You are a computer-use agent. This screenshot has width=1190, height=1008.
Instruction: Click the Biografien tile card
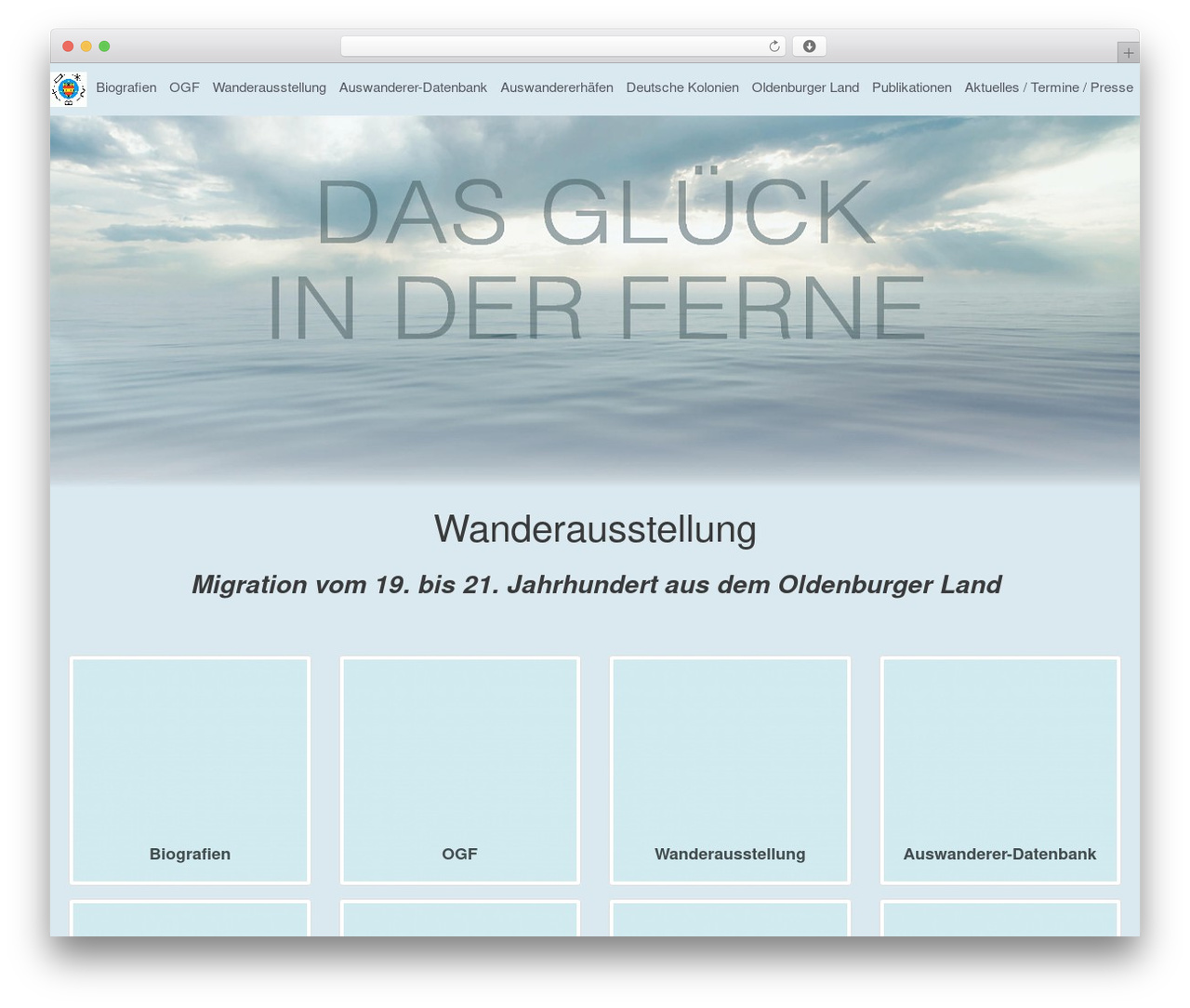pyautogui.click(x=190, y=770)
